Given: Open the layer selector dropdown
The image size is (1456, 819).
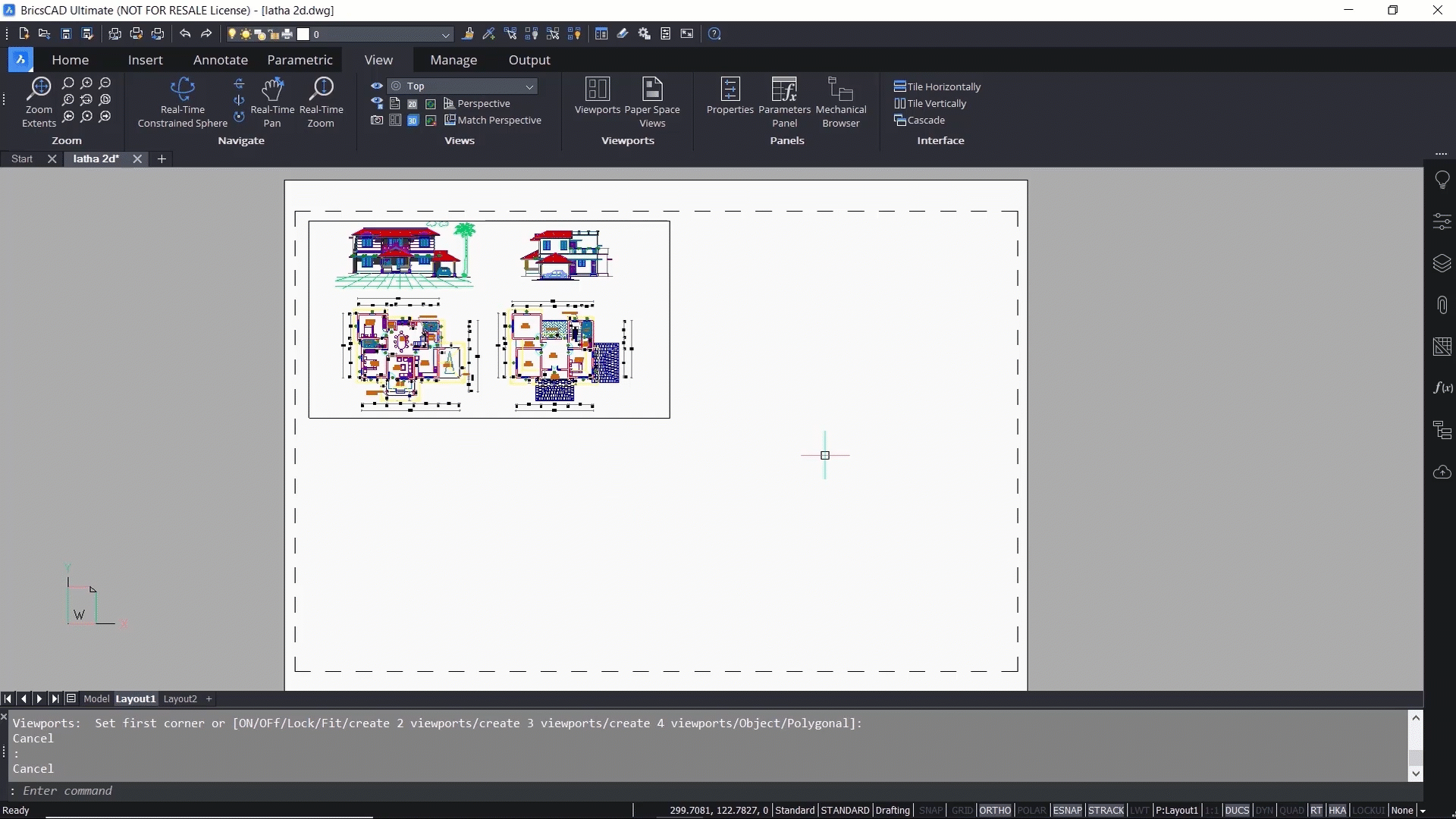Looking at the screenshot, I should coord(446,34).
